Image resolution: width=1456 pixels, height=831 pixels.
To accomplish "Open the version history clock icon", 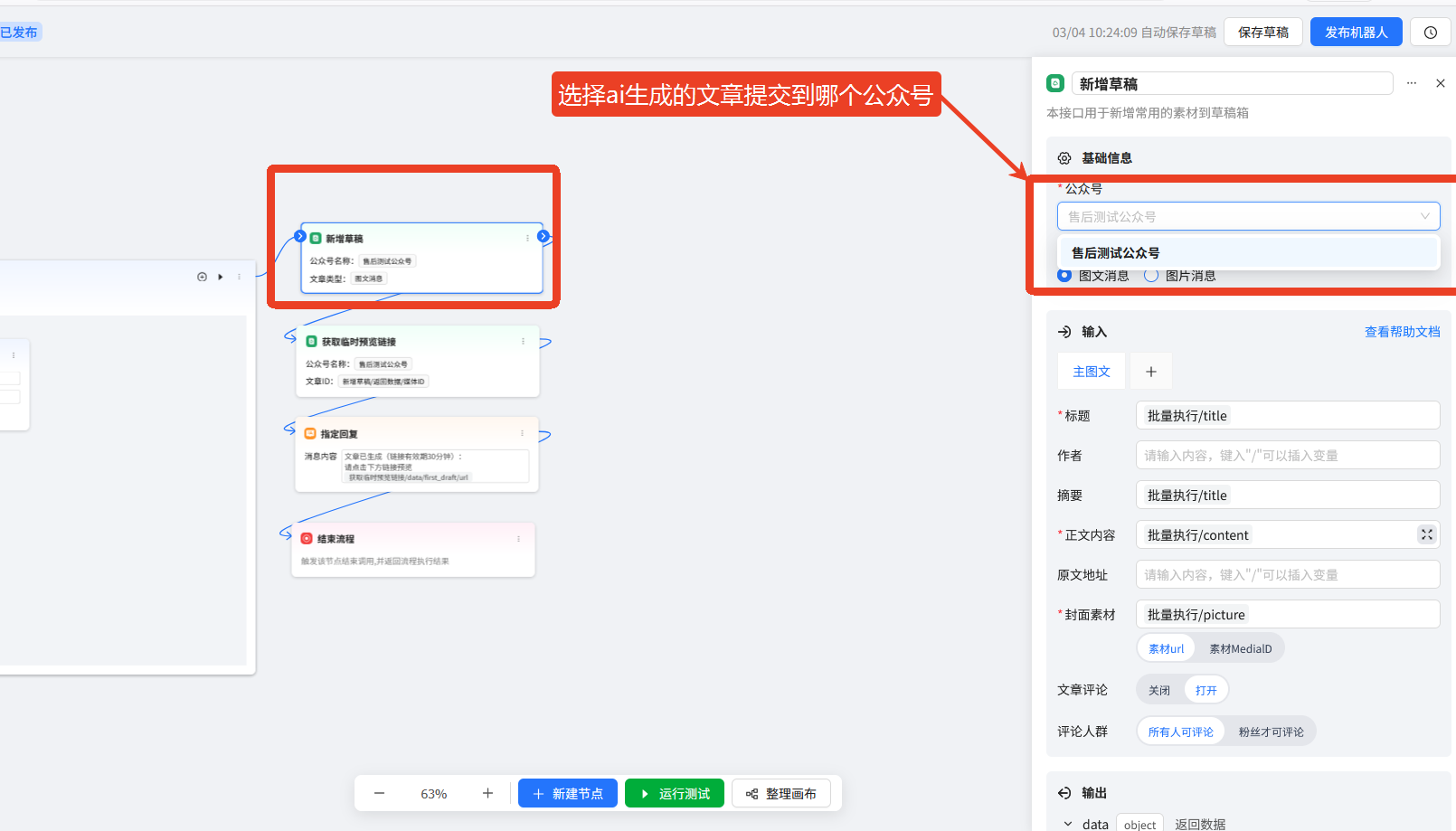I will (1431, 33).
